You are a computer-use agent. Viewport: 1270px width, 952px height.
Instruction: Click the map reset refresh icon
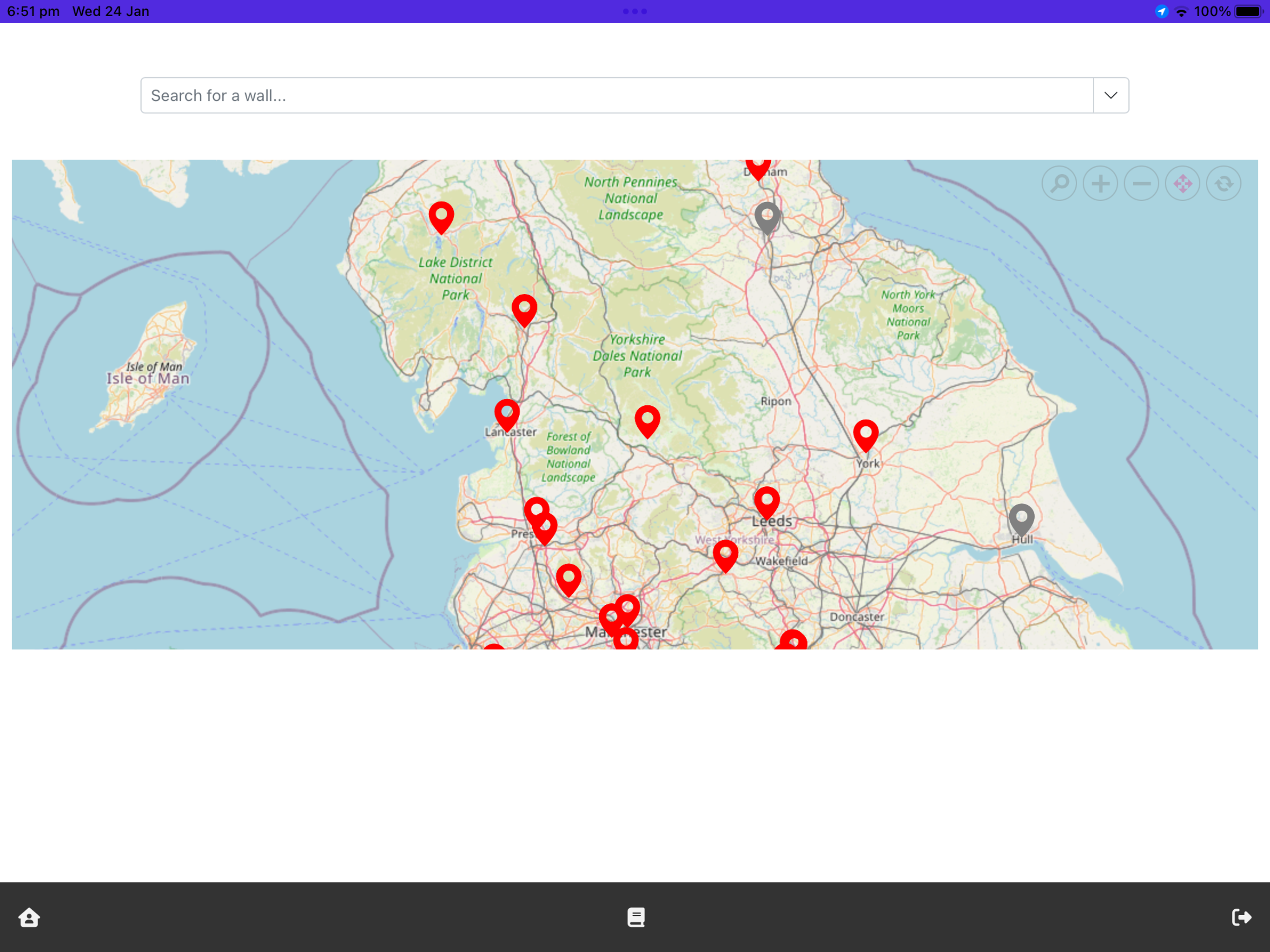pos(1224,184)
